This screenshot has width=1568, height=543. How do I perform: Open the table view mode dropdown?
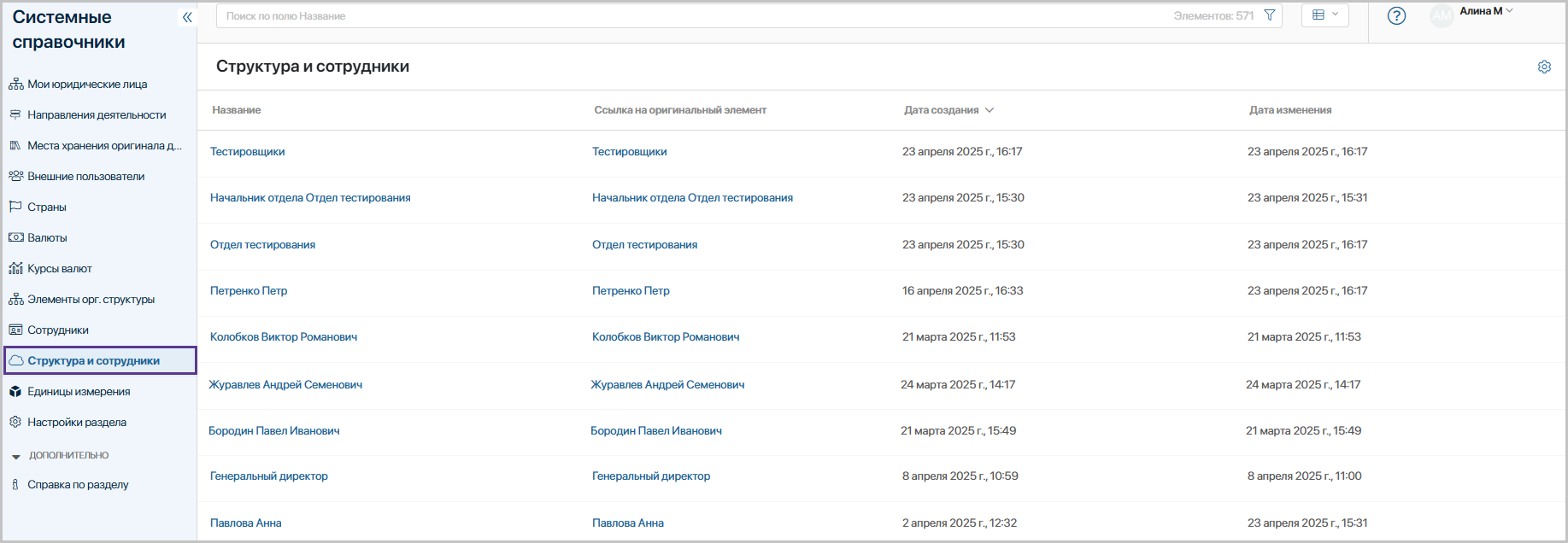point(1324,15)
